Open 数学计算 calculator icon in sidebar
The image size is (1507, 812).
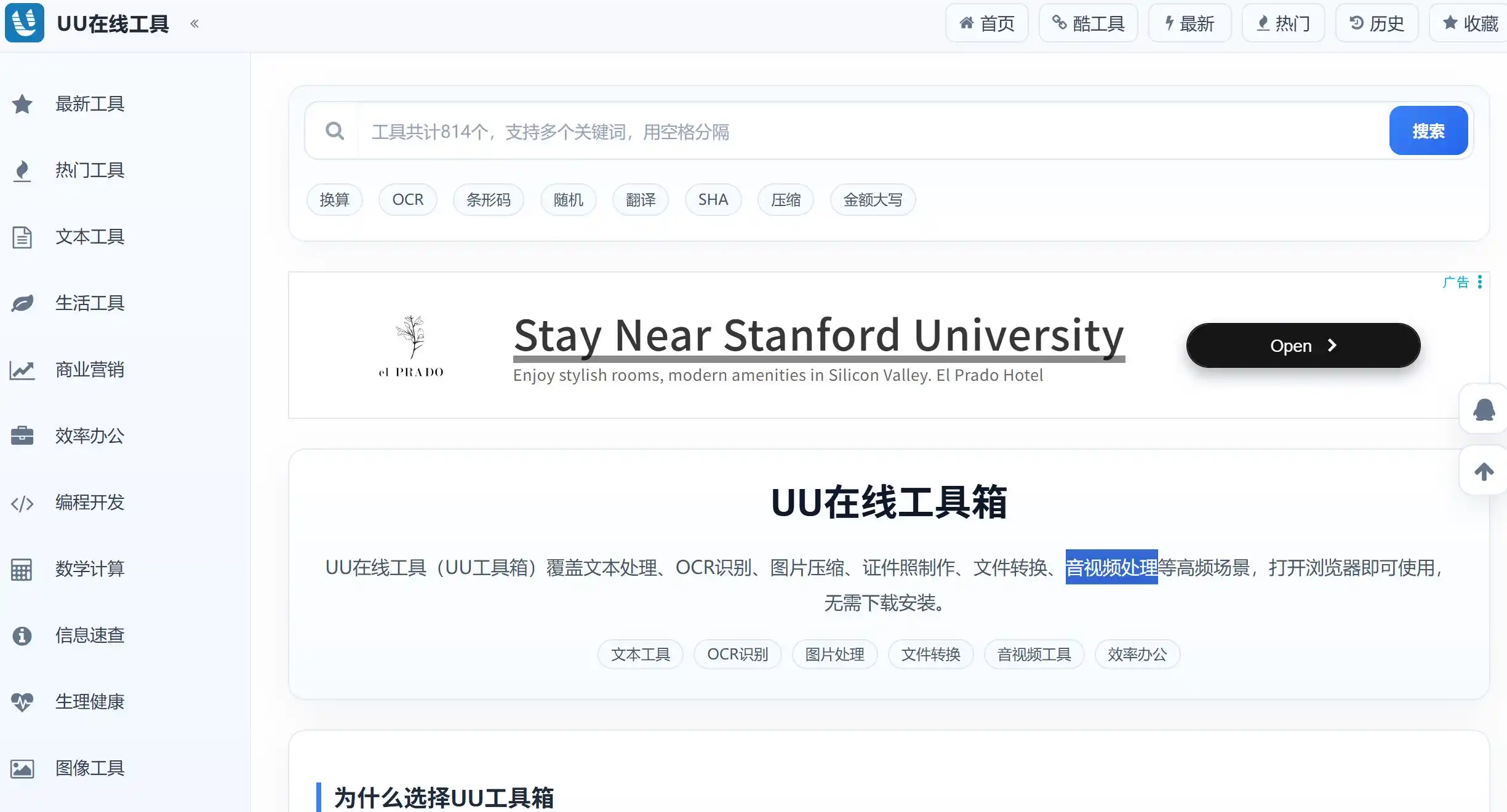click(x=22, y=569)
